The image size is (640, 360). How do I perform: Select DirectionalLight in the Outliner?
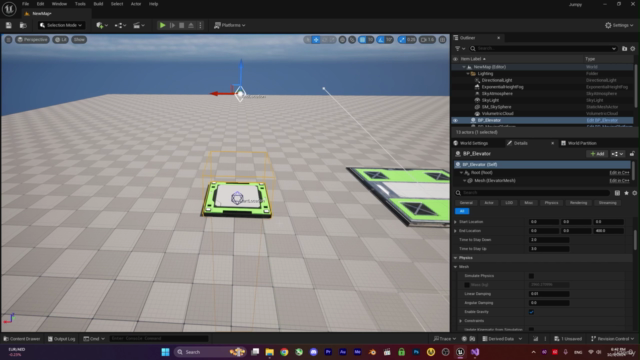[497, 80]
